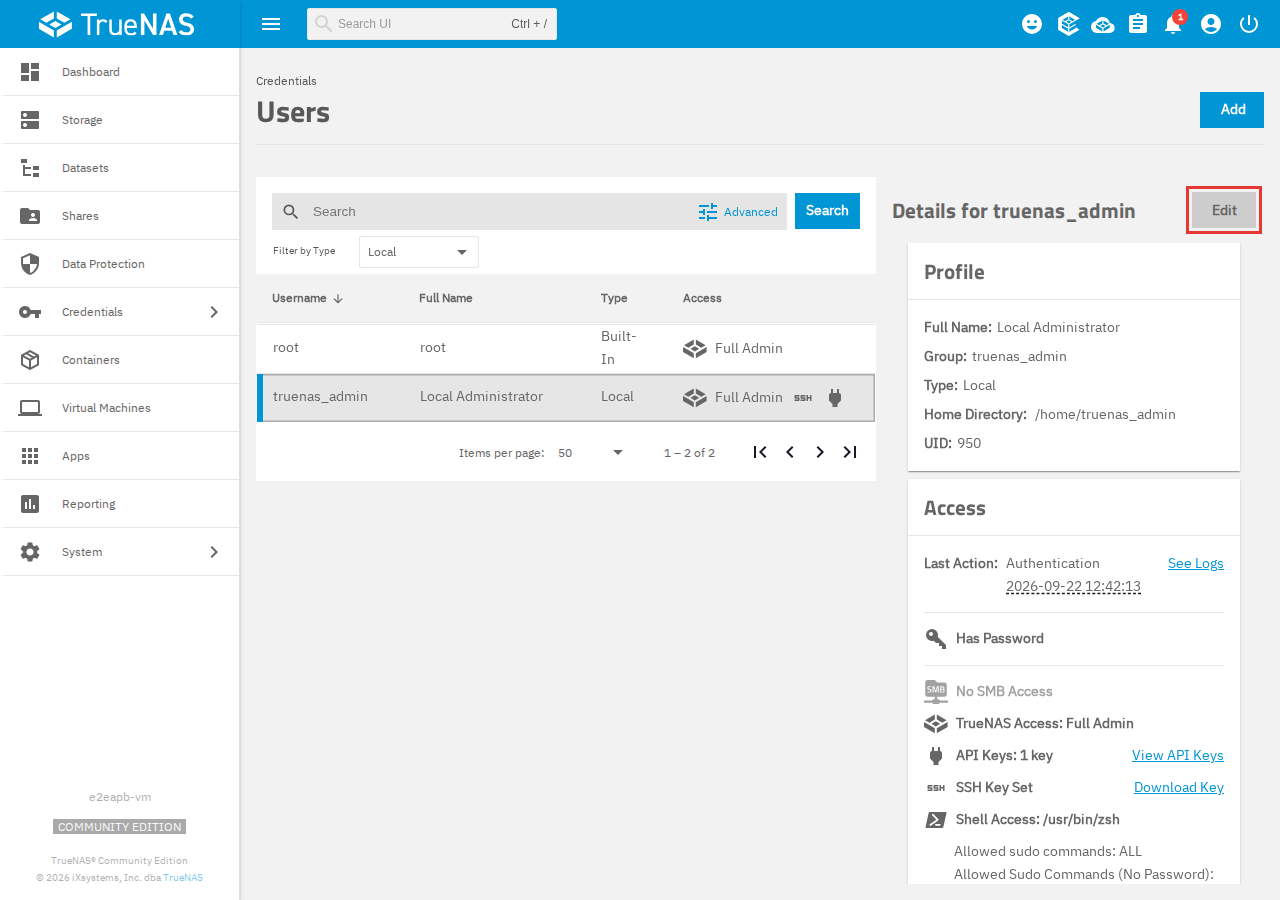Open Storage in sidebar
The image size is (1280, 900).
(120, 120)
